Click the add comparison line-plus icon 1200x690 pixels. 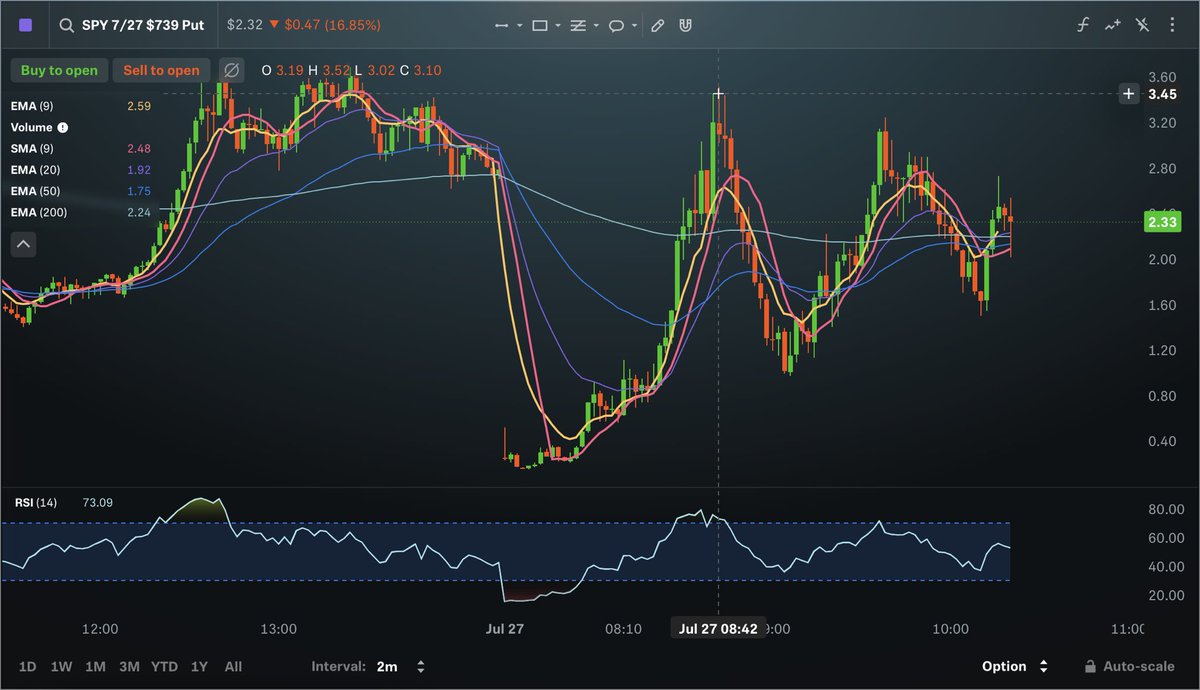(1112, 25)
